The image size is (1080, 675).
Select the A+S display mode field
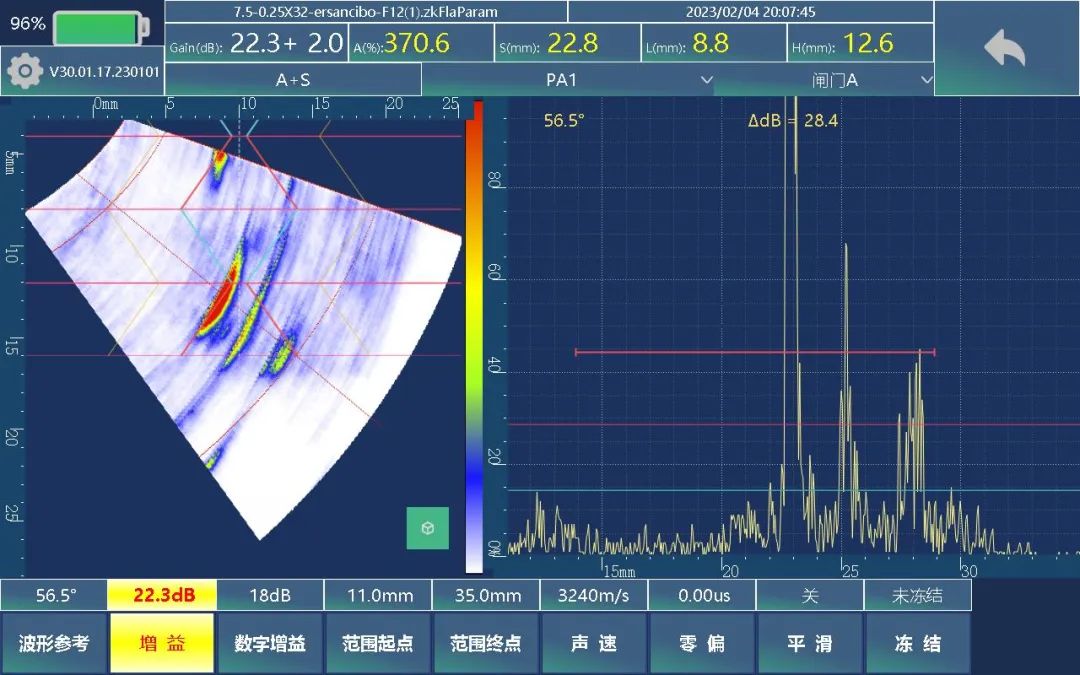293,80
